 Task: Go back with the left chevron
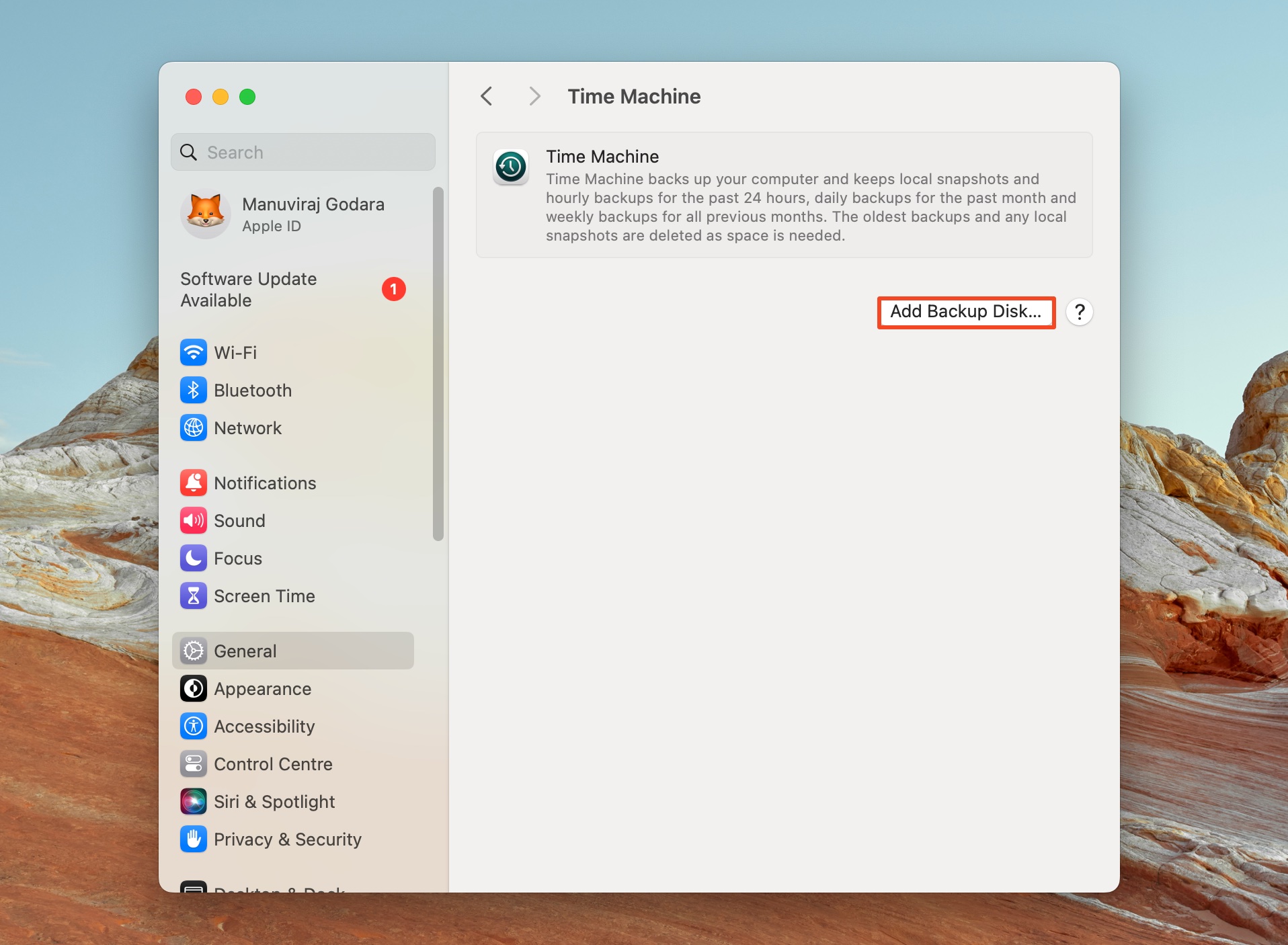pos(487,97)
